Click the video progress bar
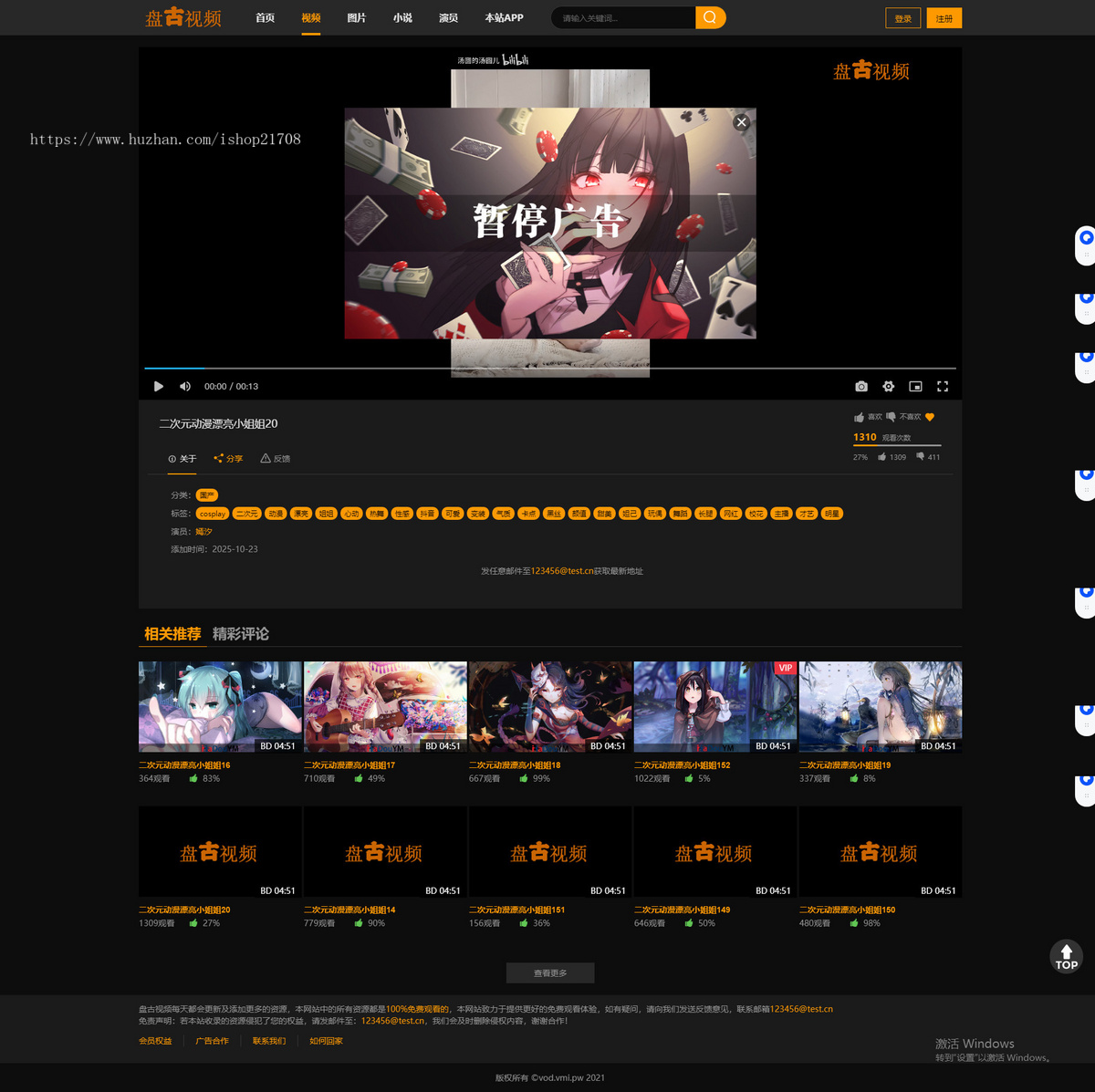The width and height of the screenshot is (1095, 1092). [x=550, y=369]
